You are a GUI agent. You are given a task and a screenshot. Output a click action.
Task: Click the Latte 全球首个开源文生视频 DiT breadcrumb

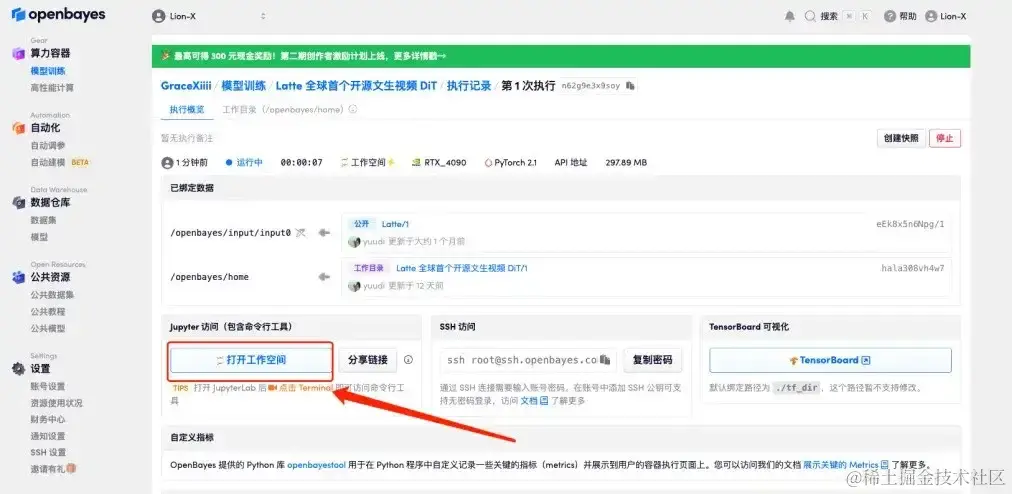[x=356, y=85]
